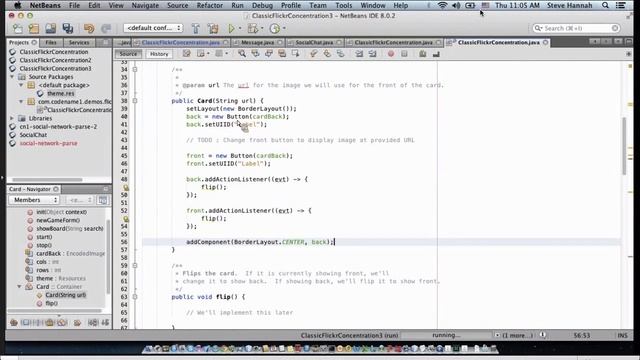
Task: Toggle Navigator sort by name button
Action: coord(93,322)
